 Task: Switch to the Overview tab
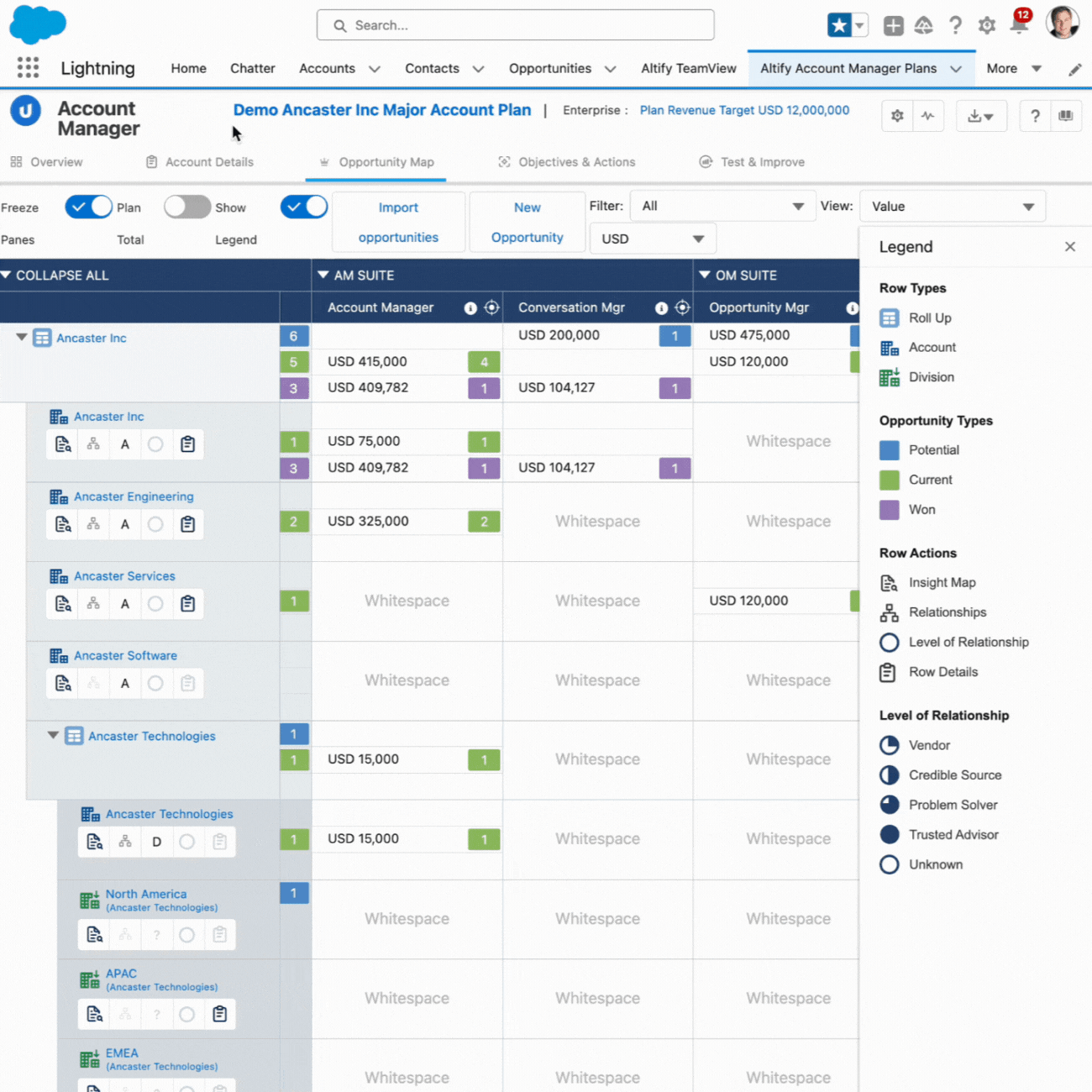click(x=46, y=162)
